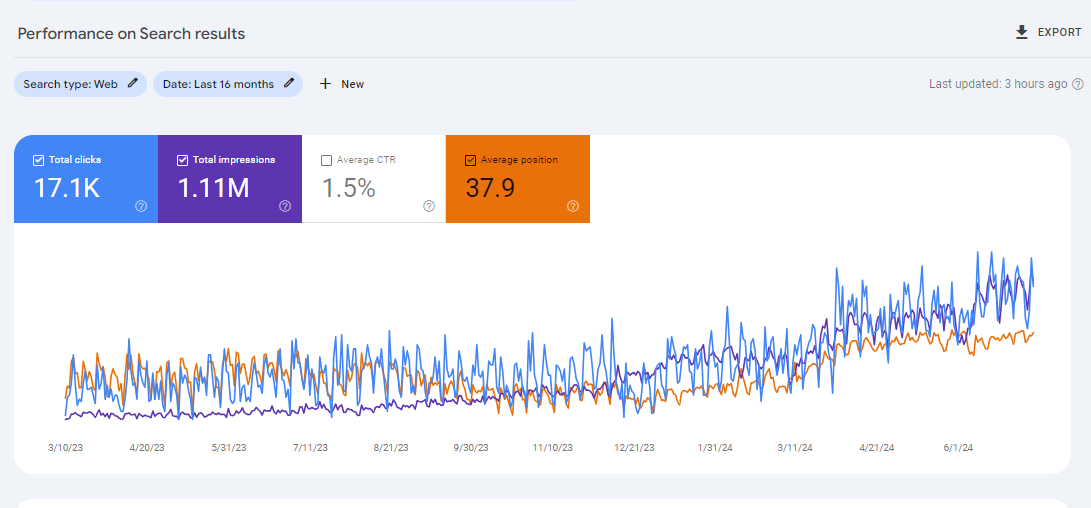Image resolution: width=1091 pixels, height=508 pixels.
Task: Click the 7/11/23 axis date label
Action: [x=310, y=448]
